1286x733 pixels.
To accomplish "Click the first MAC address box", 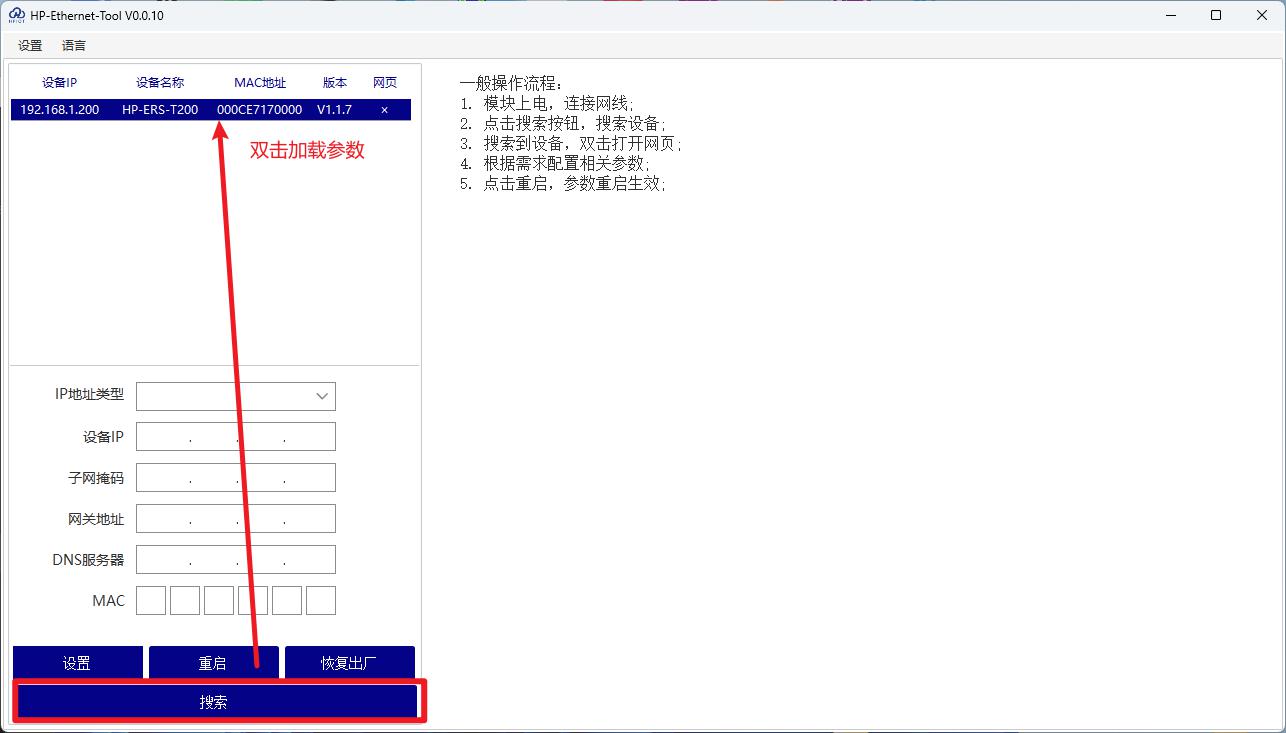I will (150, 600).
